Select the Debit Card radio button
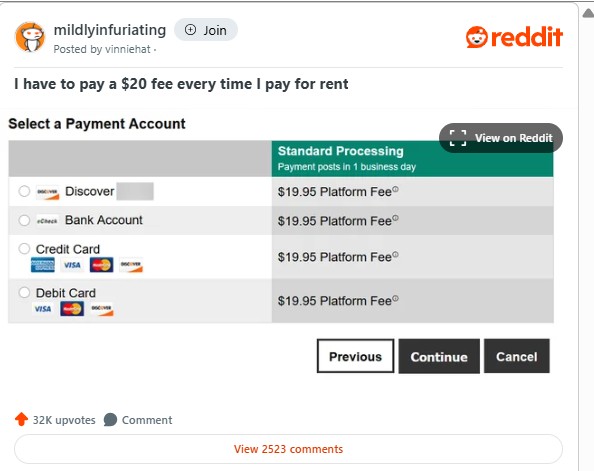The image size is (594, 471). [x=24, y=293]
